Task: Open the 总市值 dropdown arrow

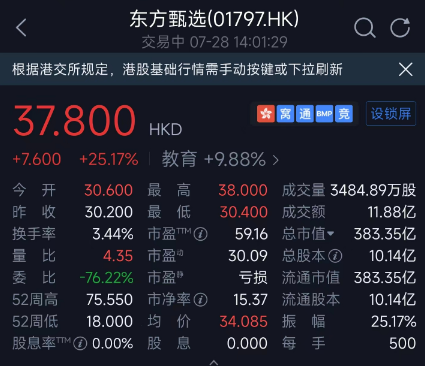Action: click(330, 234)
